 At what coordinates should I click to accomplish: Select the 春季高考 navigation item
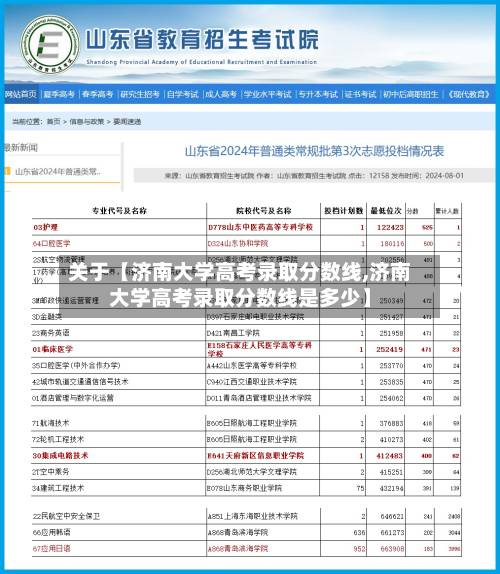click(x=97, y=94)
